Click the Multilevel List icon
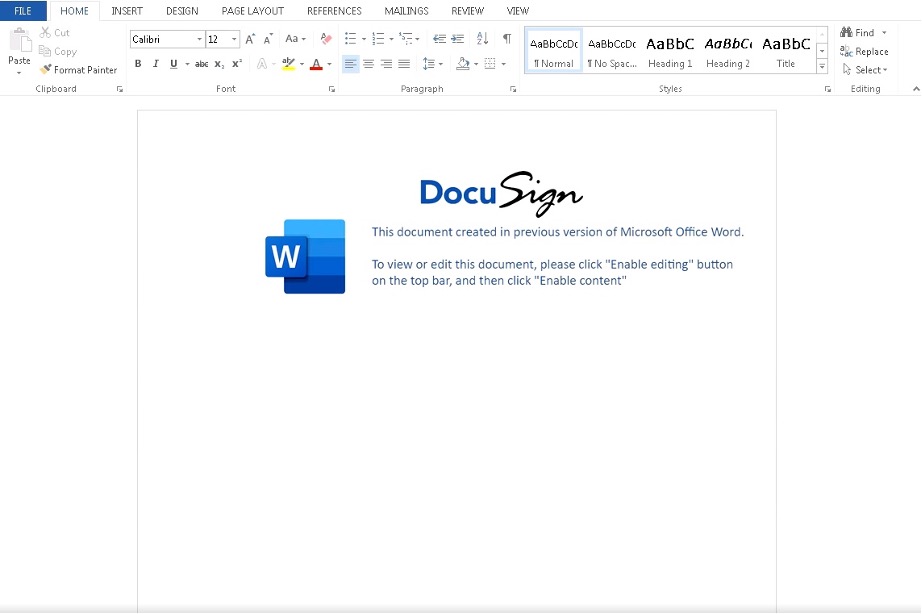The height and width of the screenshot is (614, 922). point(406,39)
